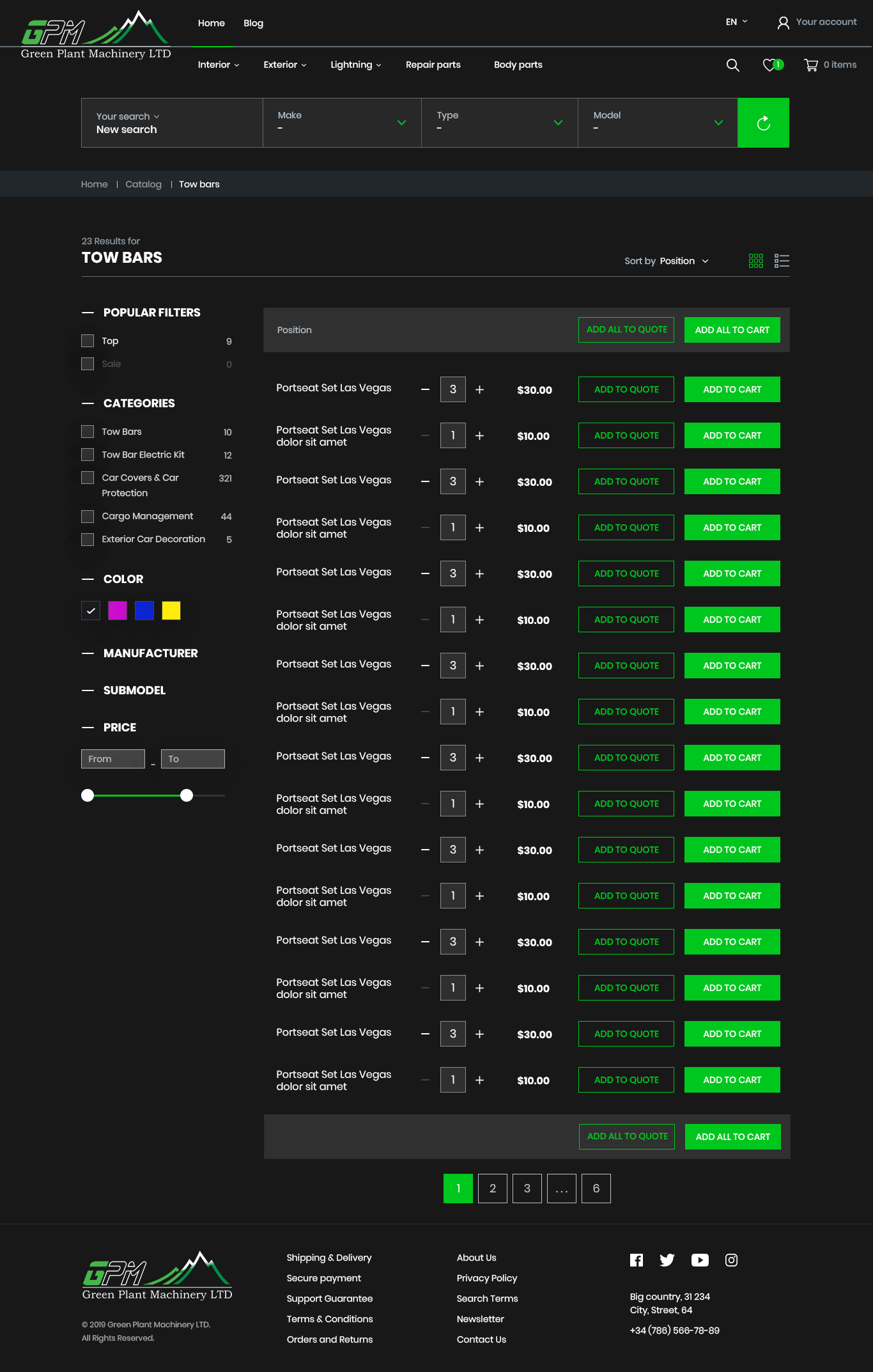This screenshot has width=873, height=1372.
Task: Check the Cargo Management category
Action: [88, 516]
